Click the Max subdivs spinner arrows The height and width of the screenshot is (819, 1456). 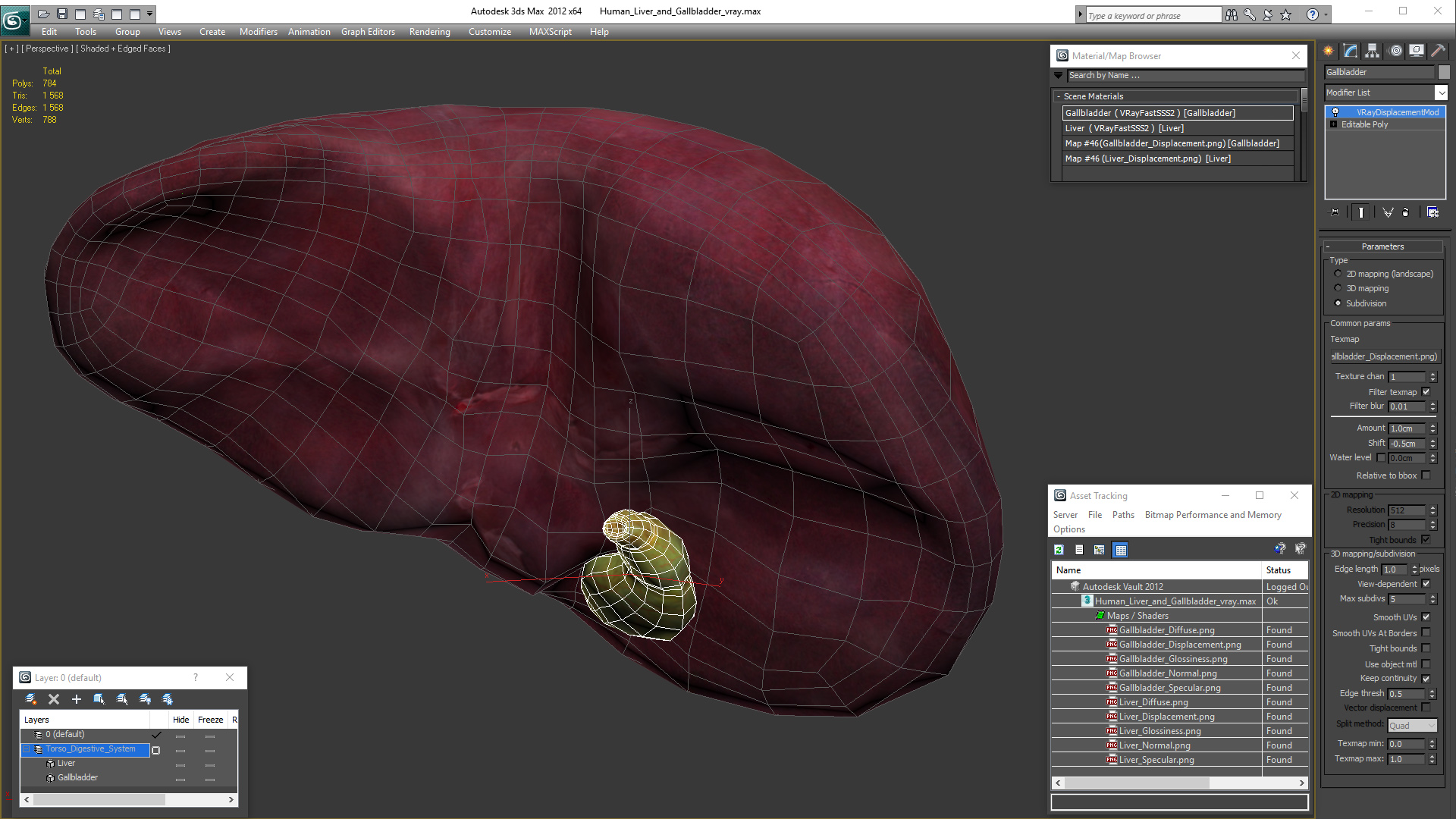(1432, 599)
